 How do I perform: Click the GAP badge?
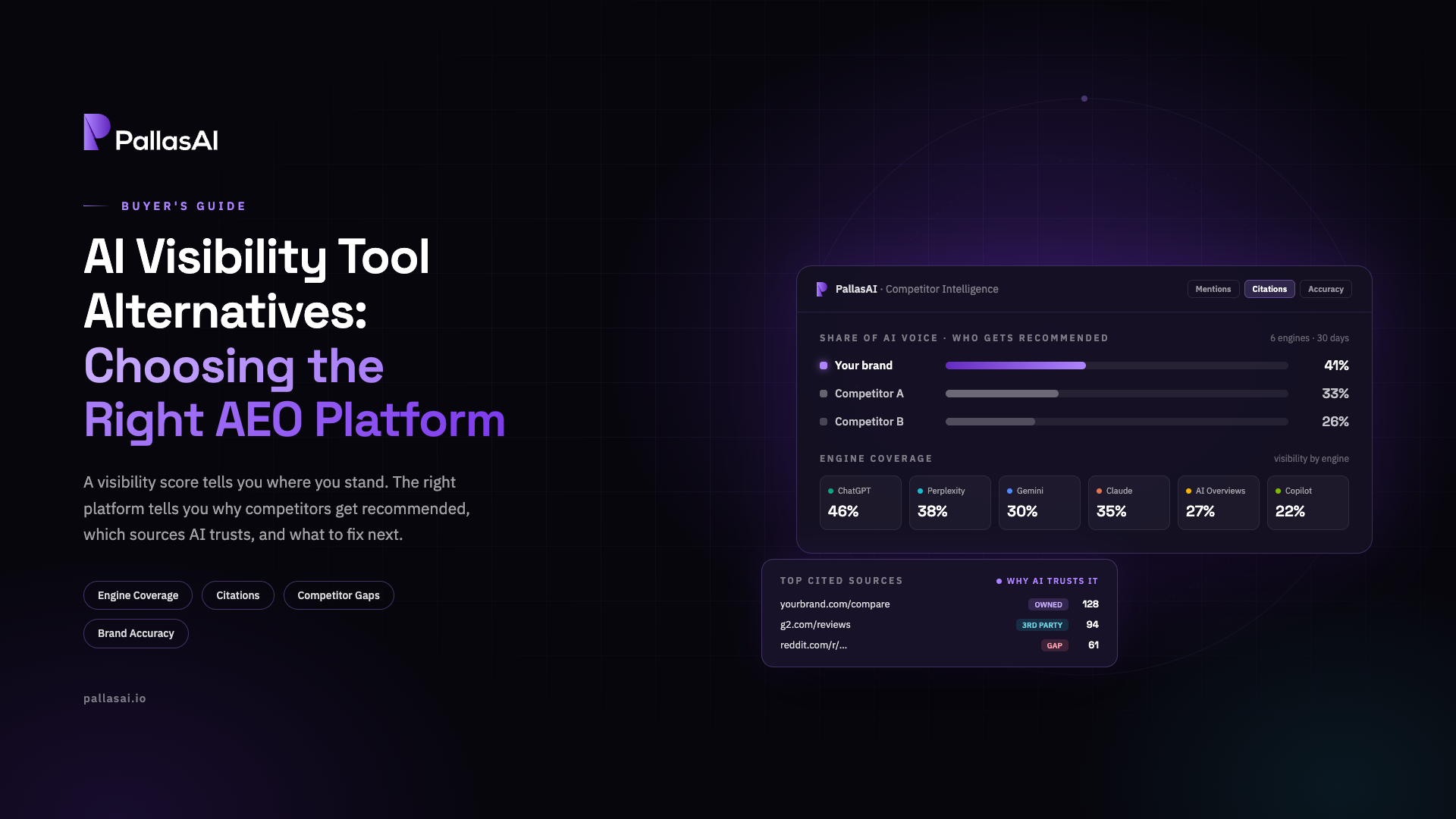point(1055,645)
